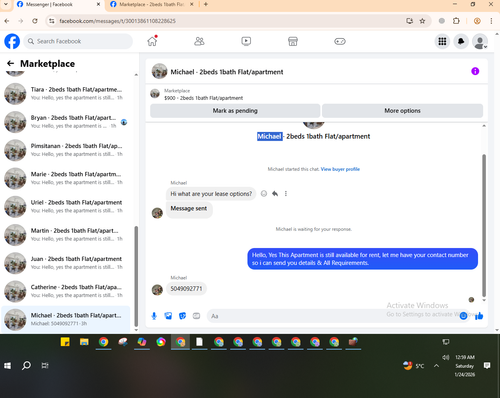
Task: Open emoji picker in message box
Action: [x=463, y=316]
